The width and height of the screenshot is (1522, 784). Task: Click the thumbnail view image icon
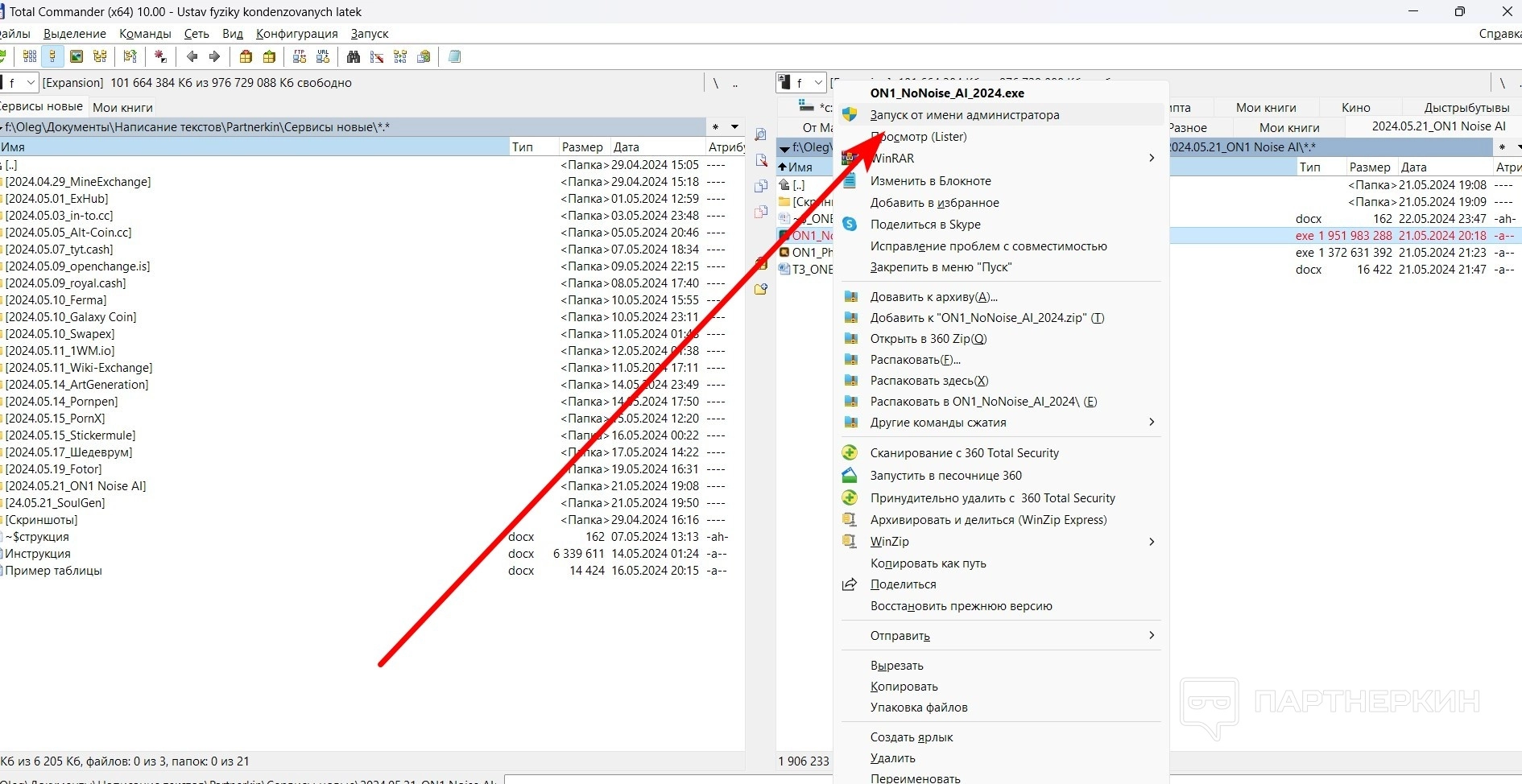tap(77, 56)
